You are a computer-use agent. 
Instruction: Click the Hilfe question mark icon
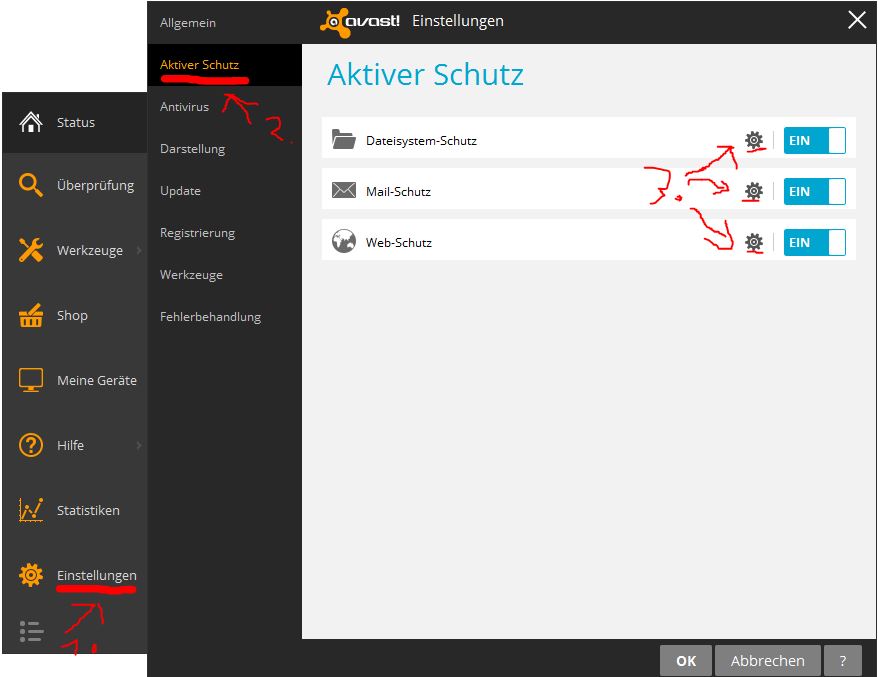(x=31, y=445)
